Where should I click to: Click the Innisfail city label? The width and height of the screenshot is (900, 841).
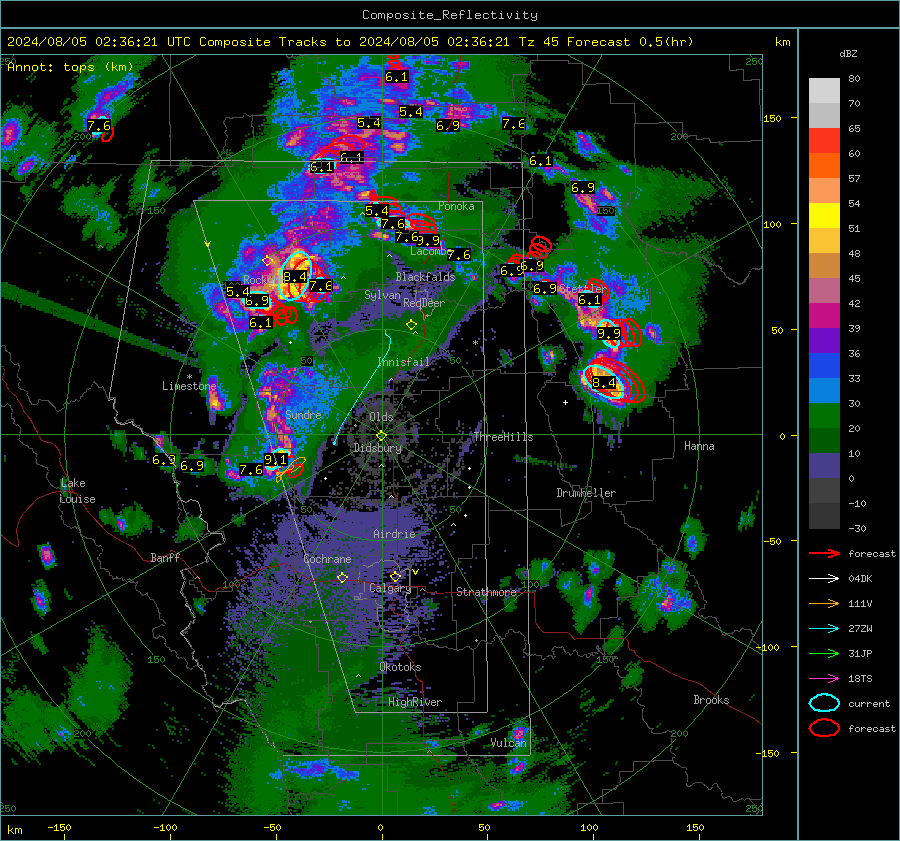pos(404,362)
